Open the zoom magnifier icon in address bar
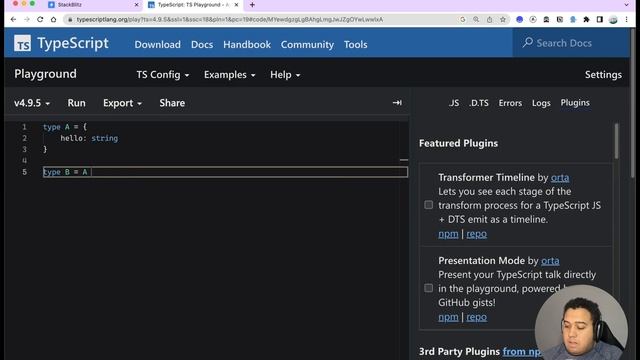 click(x=476, y=19)
